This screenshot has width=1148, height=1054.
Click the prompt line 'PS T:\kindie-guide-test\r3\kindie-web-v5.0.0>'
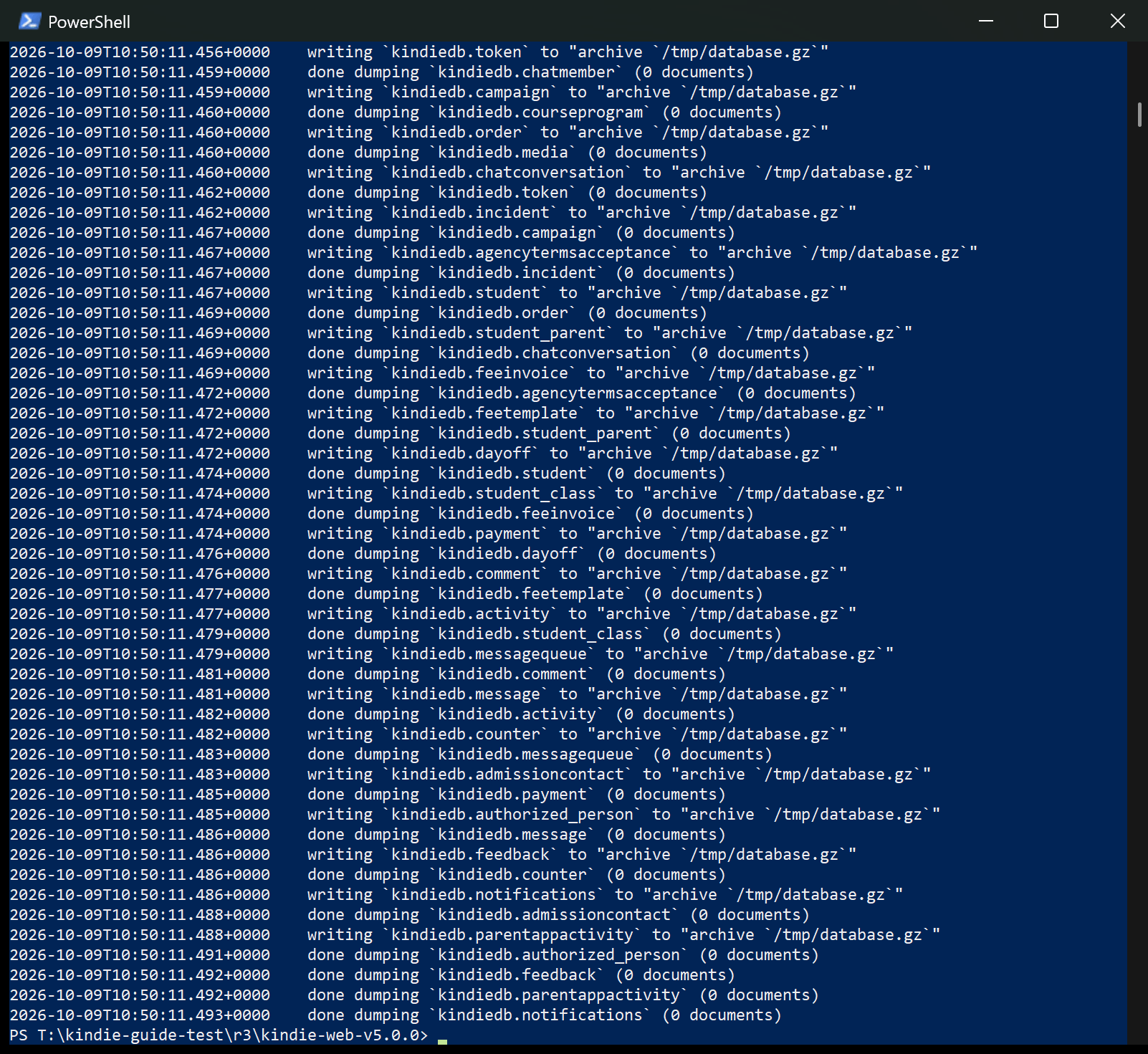pyautogui.click(x=219, y=1035)
